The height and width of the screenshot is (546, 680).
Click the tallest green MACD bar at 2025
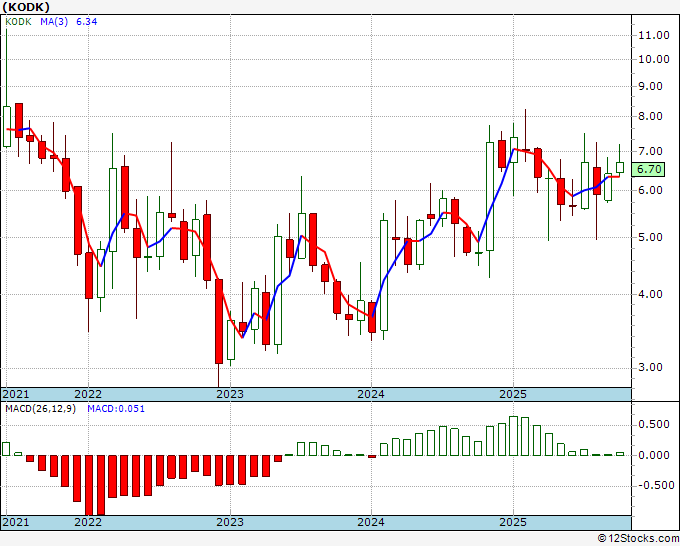(513, 436)
